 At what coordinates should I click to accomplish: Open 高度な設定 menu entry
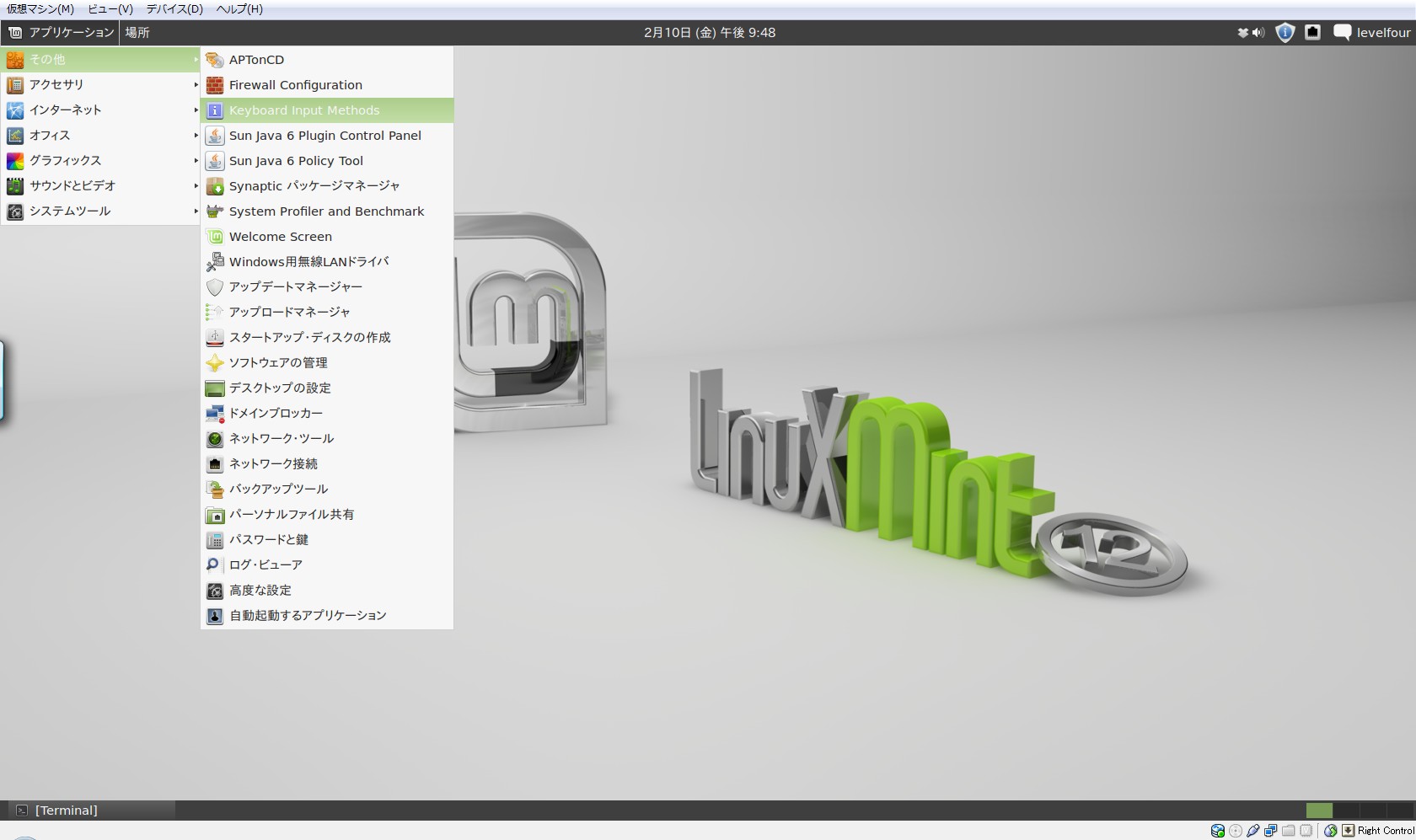coord(327,591)
